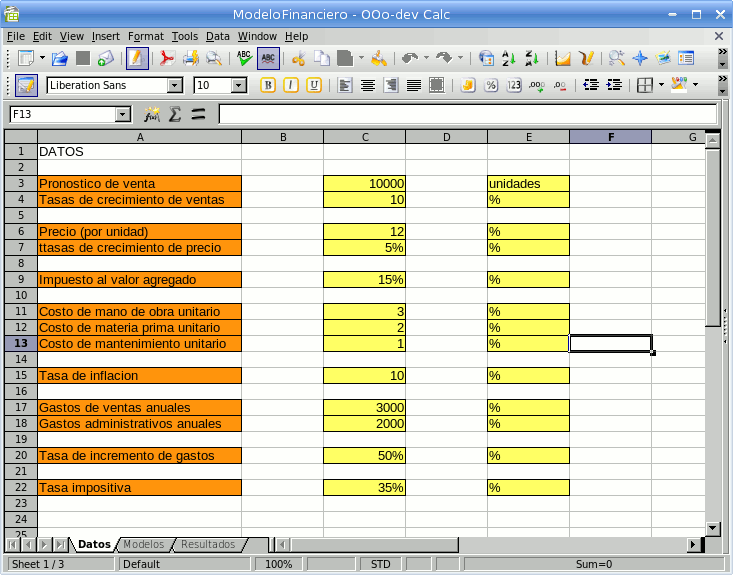Delete a decimal place
The height and width of the screenshot is (575, 733).
pos(560,86)
